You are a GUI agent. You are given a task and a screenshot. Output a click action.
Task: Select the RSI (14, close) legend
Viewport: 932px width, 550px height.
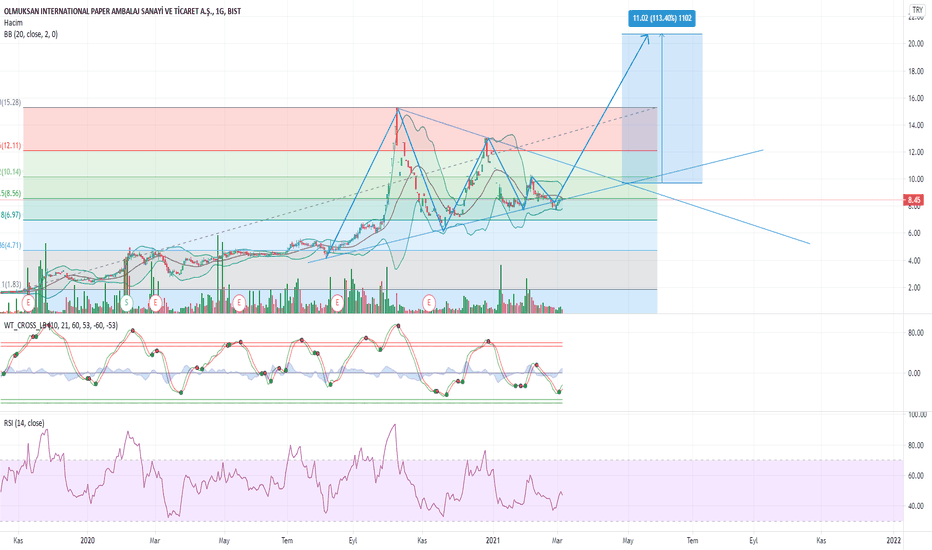point(24,423)
